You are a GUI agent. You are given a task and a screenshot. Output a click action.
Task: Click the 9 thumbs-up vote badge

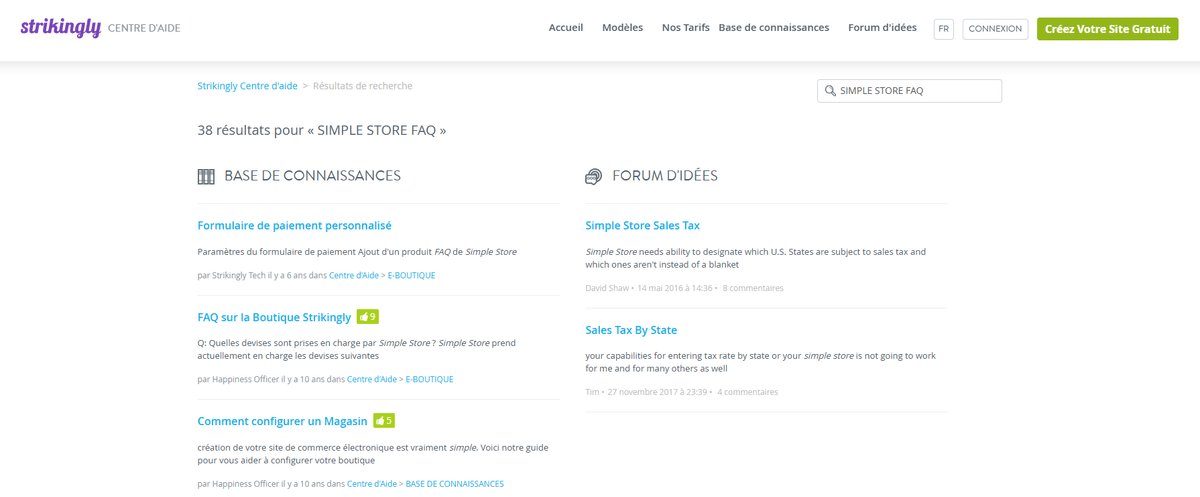368,317
